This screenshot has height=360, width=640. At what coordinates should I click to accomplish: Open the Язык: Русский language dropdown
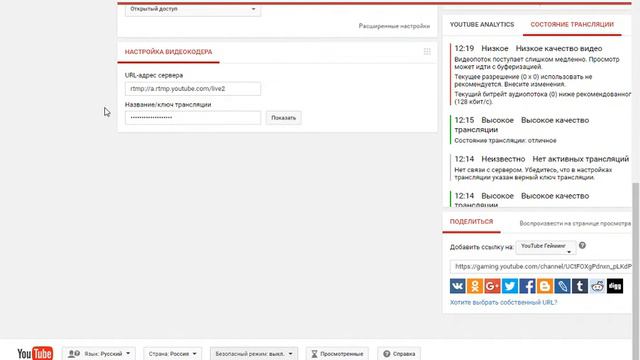tap(100, 353)
